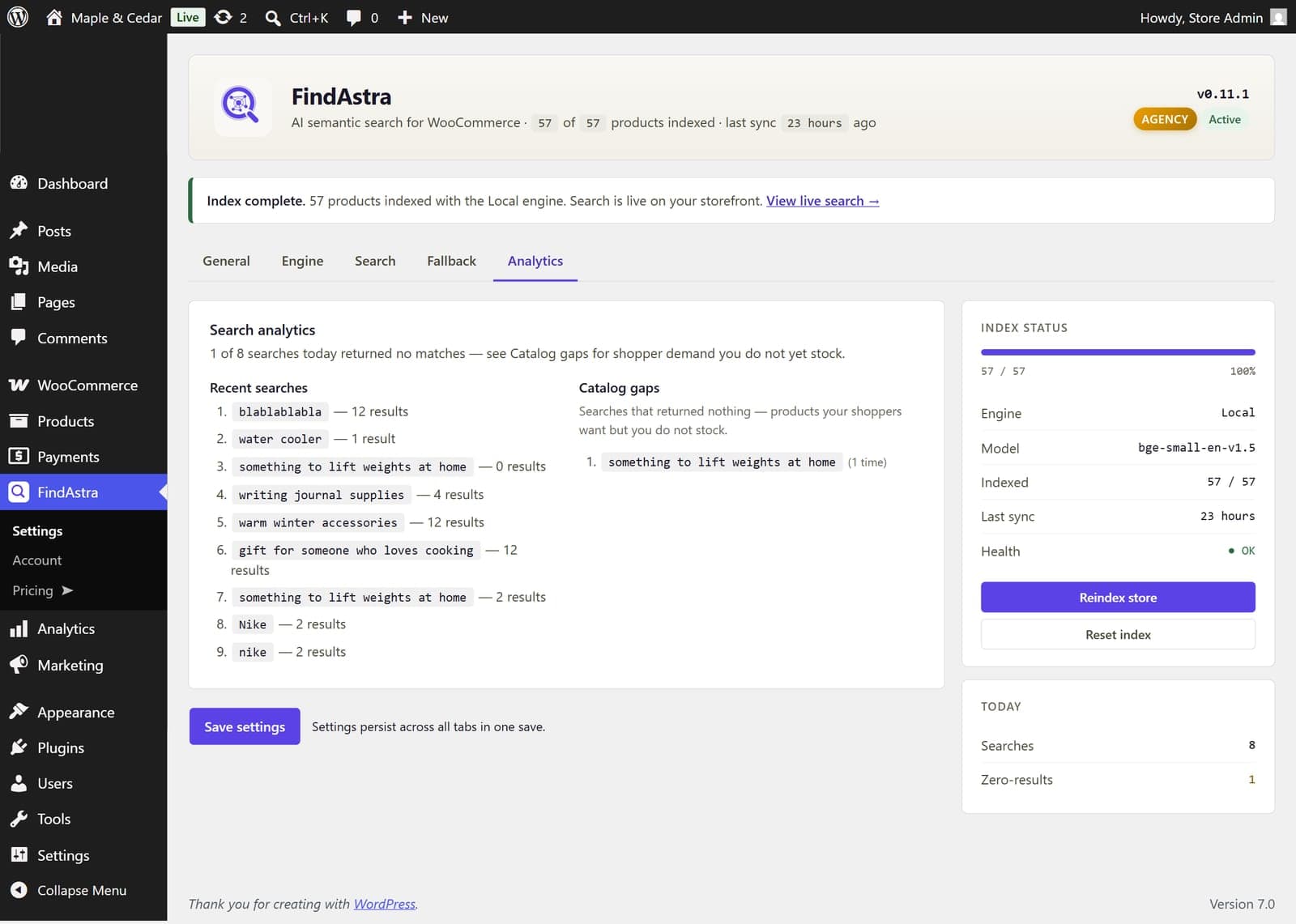1296x924 pixels.
Task: Click the updates icon showing 2
Action: (223, 17)
